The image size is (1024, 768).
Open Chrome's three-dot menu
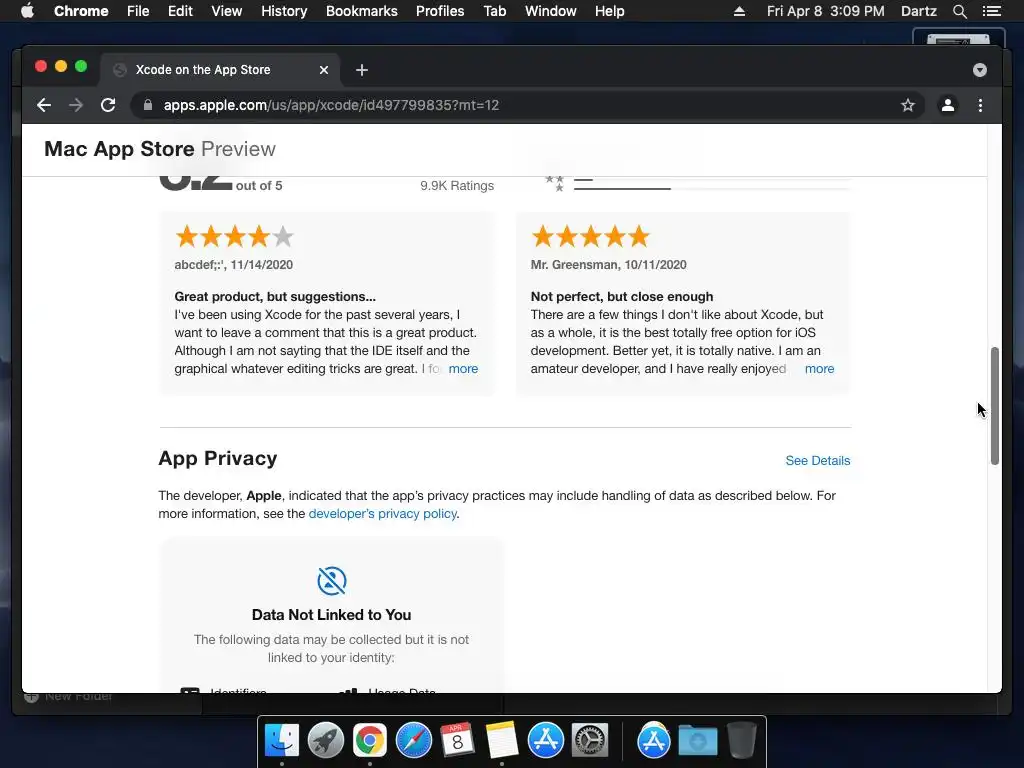(x=980, y=105)
